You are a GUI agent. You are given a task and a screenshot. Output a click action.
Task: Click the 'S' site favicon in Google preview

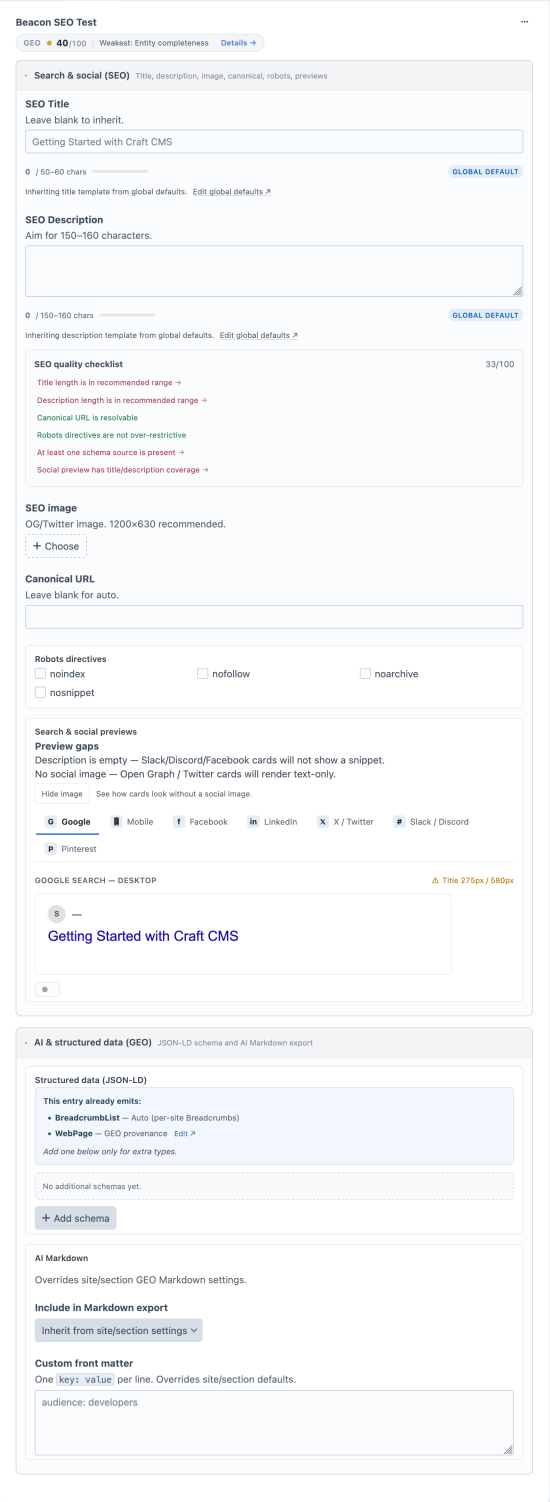pyautogui.click(x=56, y=914)
